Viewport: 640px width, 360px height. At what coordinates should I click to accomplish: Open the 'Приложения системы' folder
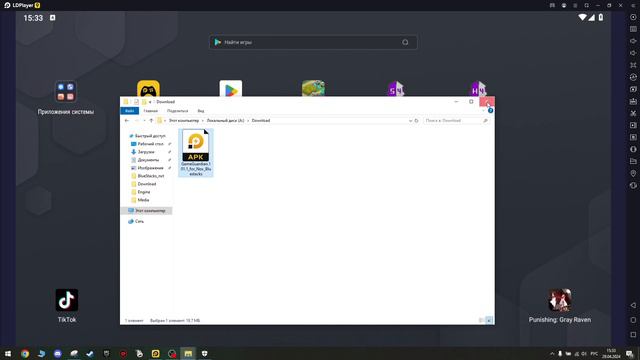coord(65,97)
